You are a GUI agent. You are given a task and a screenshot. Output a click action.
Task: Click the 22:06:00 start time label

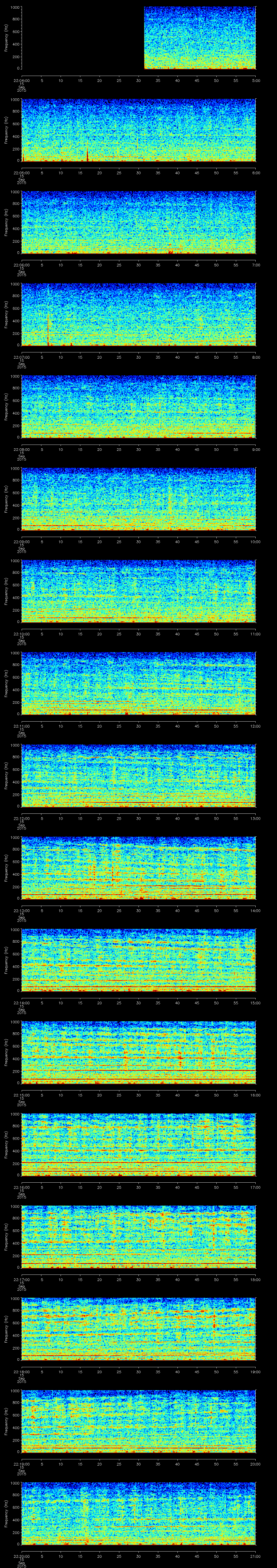(x=21, y=264)
